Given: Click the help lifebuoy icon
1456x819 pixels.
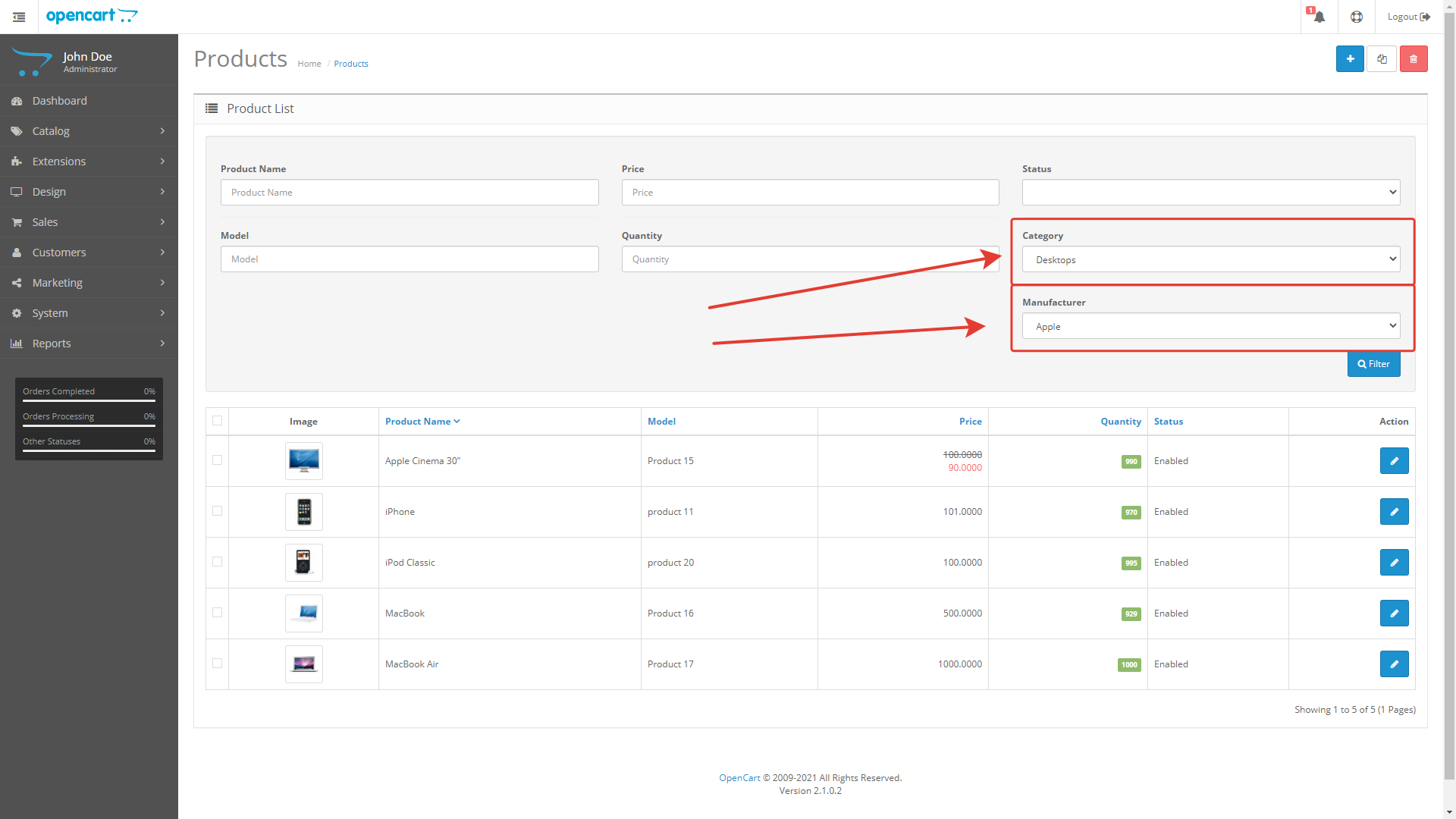Looking at the screenshot, I should [x=1357, y=17].
